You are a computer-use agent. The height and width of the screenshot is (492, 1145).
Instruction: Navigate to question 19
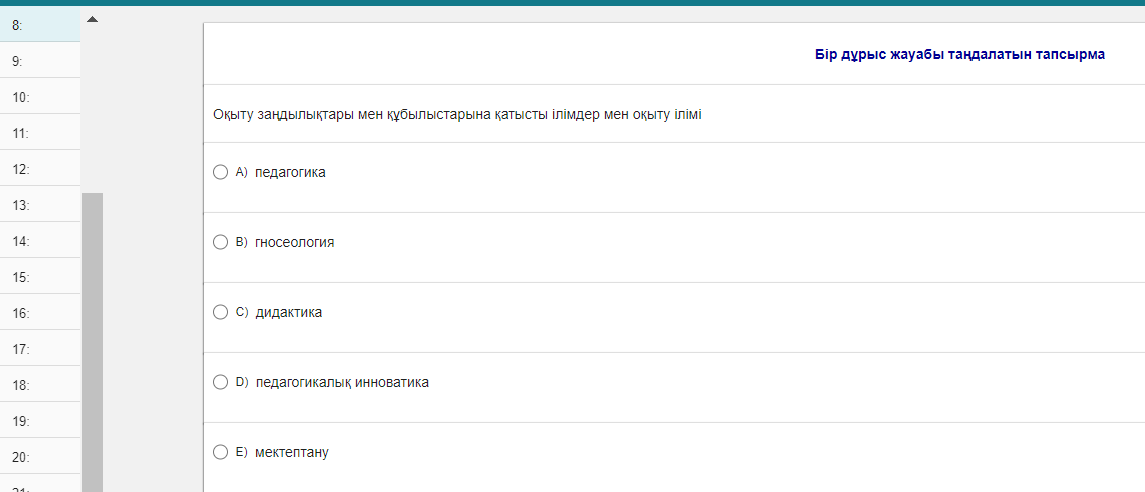pyautogui.click(x=40, y=421)
